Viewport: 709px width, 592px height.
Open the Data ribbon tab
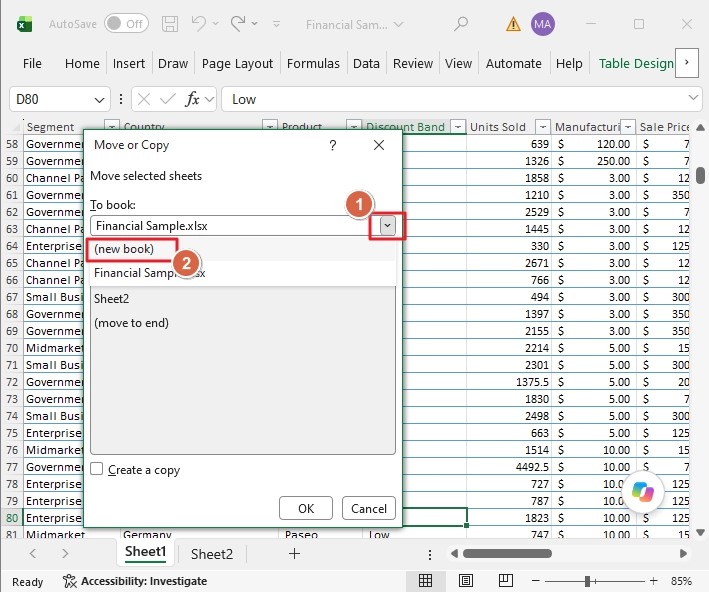click(x=366, y=63)
